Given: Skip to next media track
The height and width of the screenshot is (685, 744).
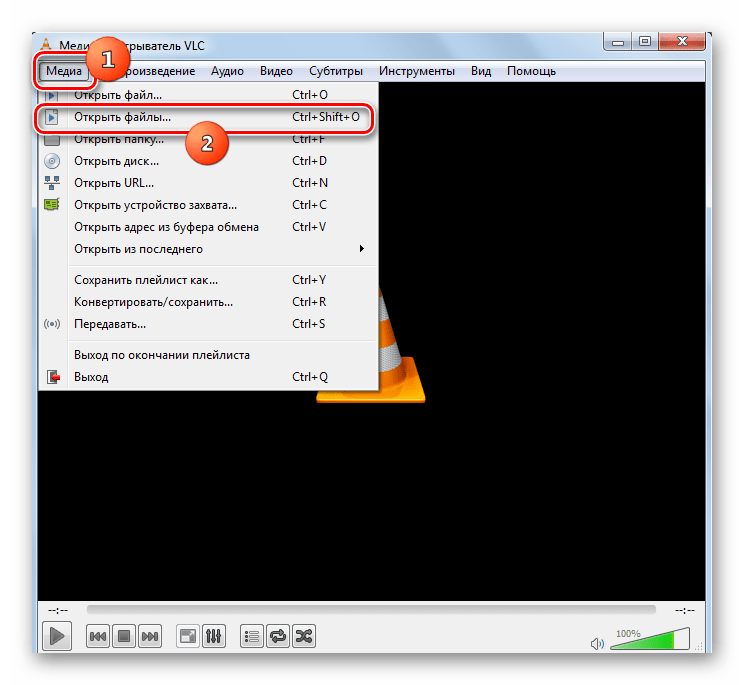Looking at the screenshot, I should coord(150,636).
